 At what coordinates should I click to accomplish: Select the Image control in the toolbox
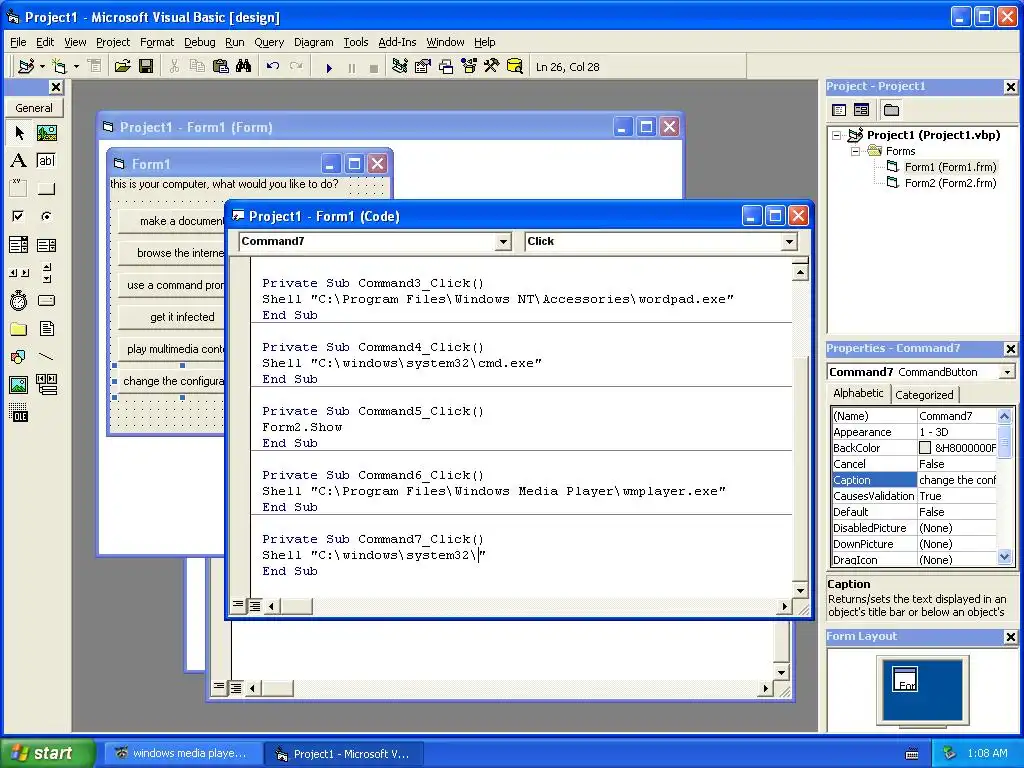[x=19, y=385]
